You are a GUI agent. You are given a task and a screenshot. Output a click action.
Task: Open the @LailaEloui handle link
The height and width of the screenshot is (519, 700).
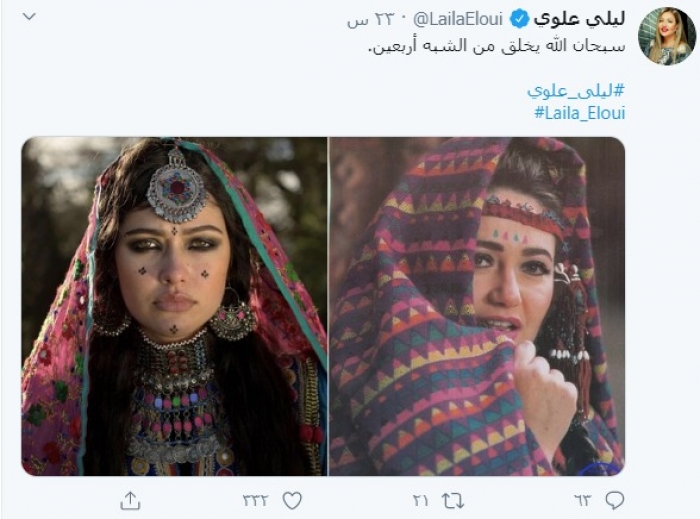463,20
